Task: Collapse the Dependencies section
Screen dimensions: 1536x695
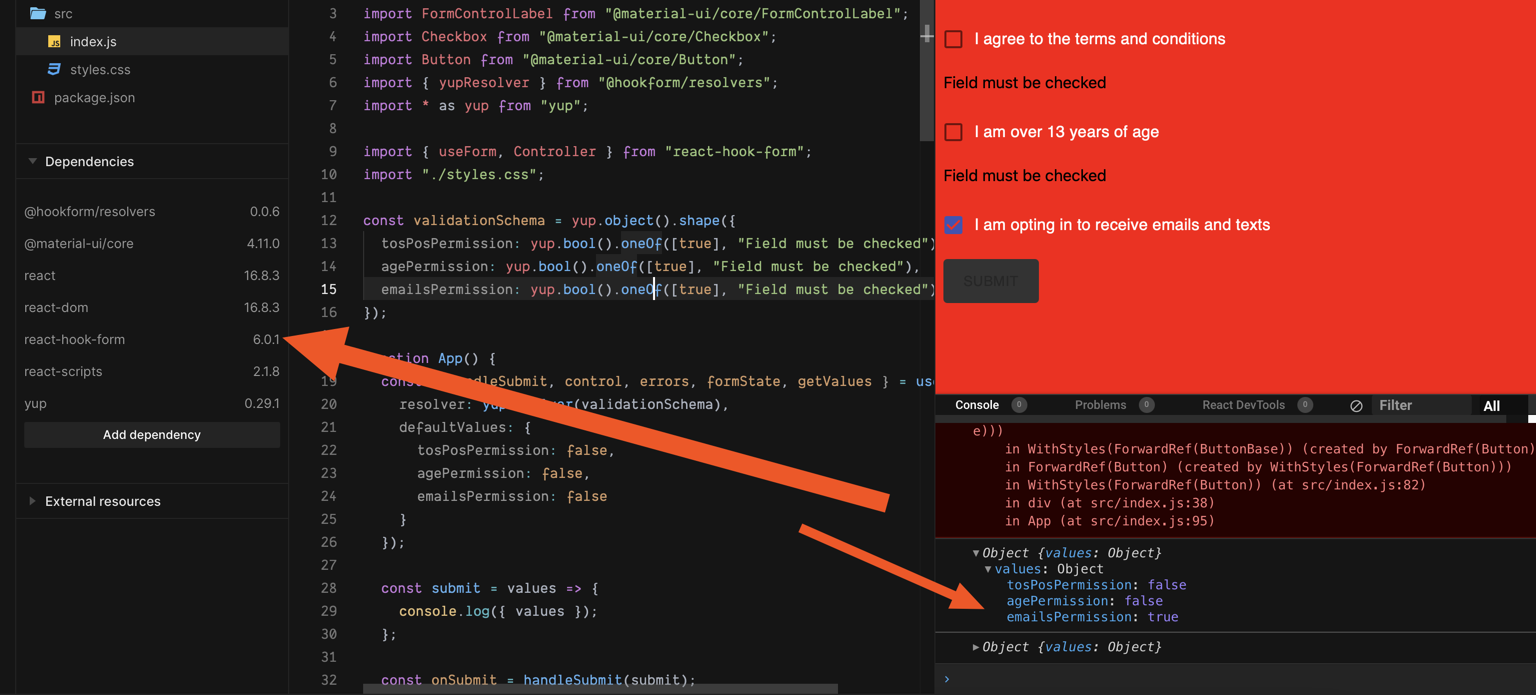Action: [31, 161]
